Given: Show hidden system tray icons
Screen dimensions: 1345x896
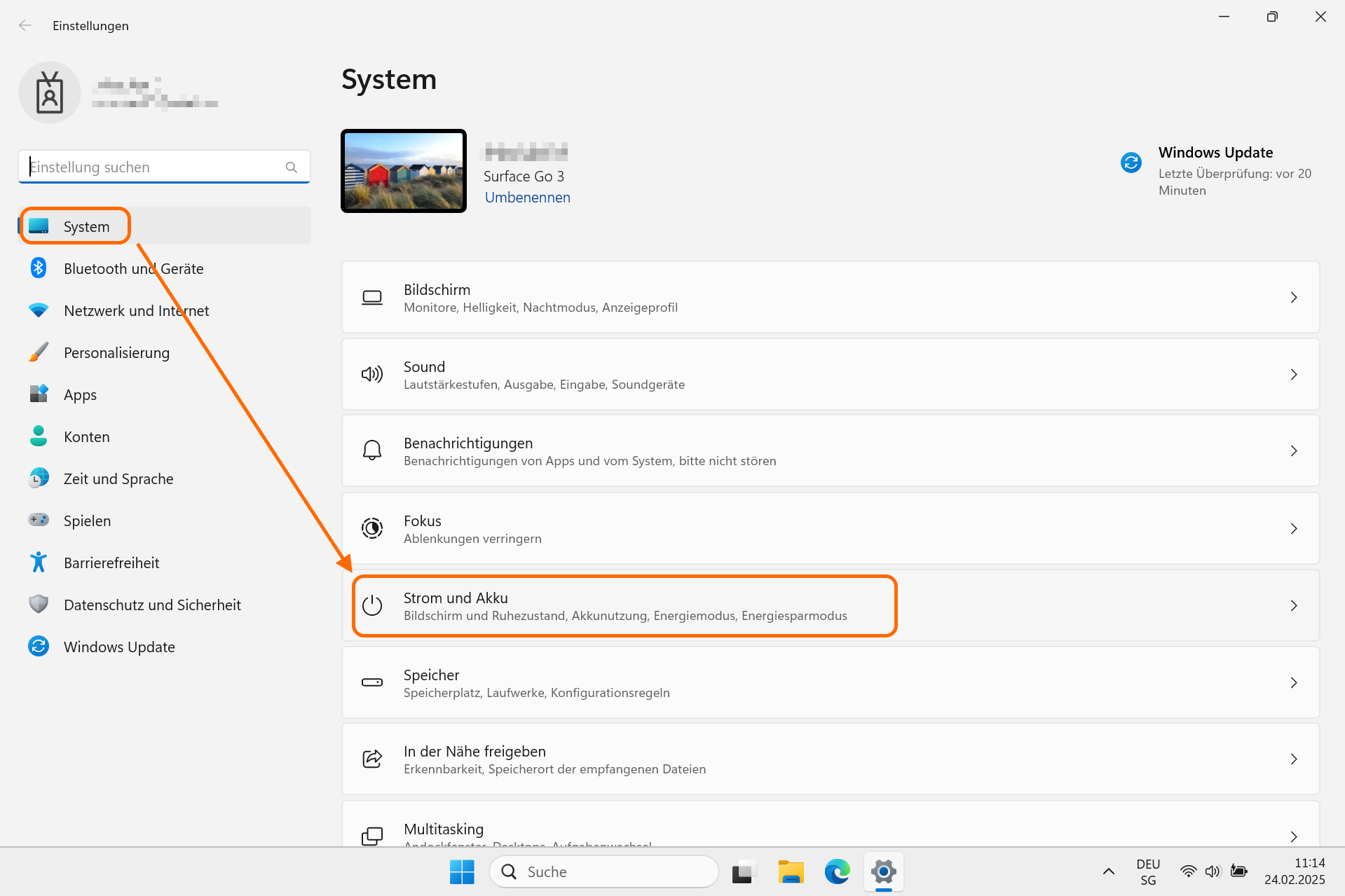Looking at the screenshot, I should pyautogui.click(x=1108, y=871).
